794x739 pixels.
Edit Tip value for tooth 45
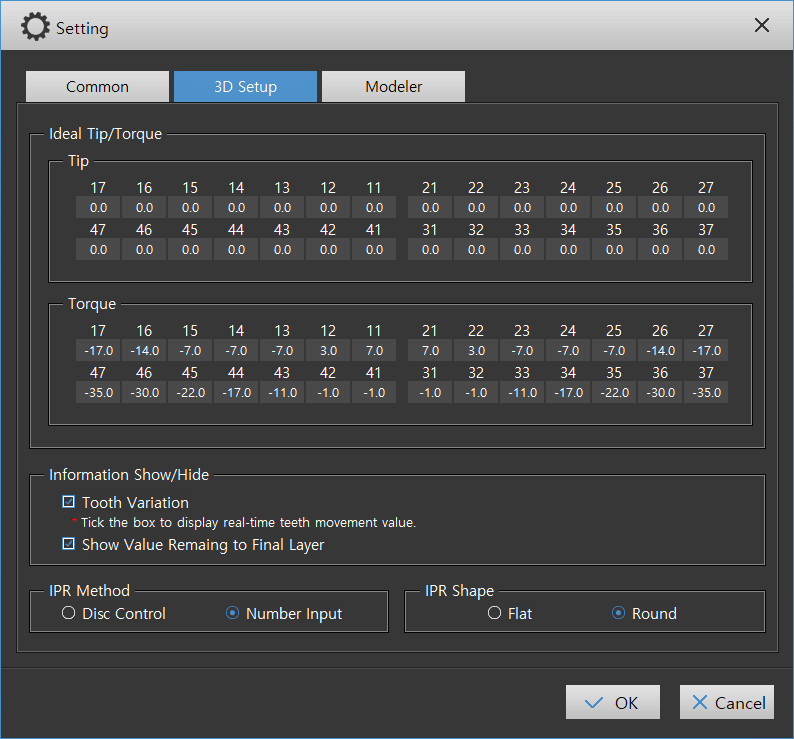[190, 249]
